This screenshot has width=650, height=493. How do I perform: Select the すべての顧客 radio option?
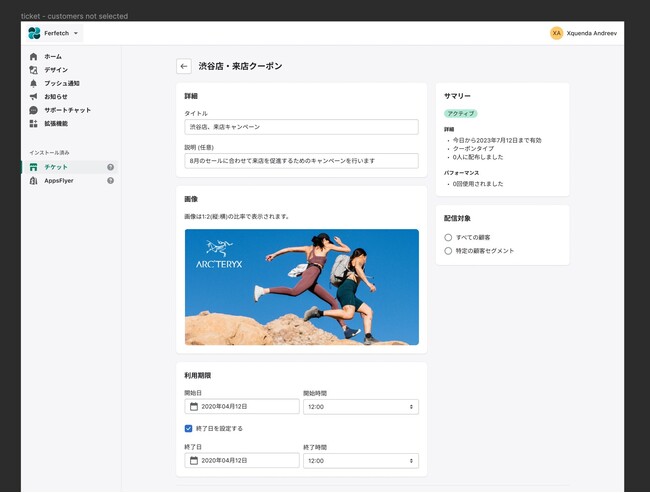448,237
